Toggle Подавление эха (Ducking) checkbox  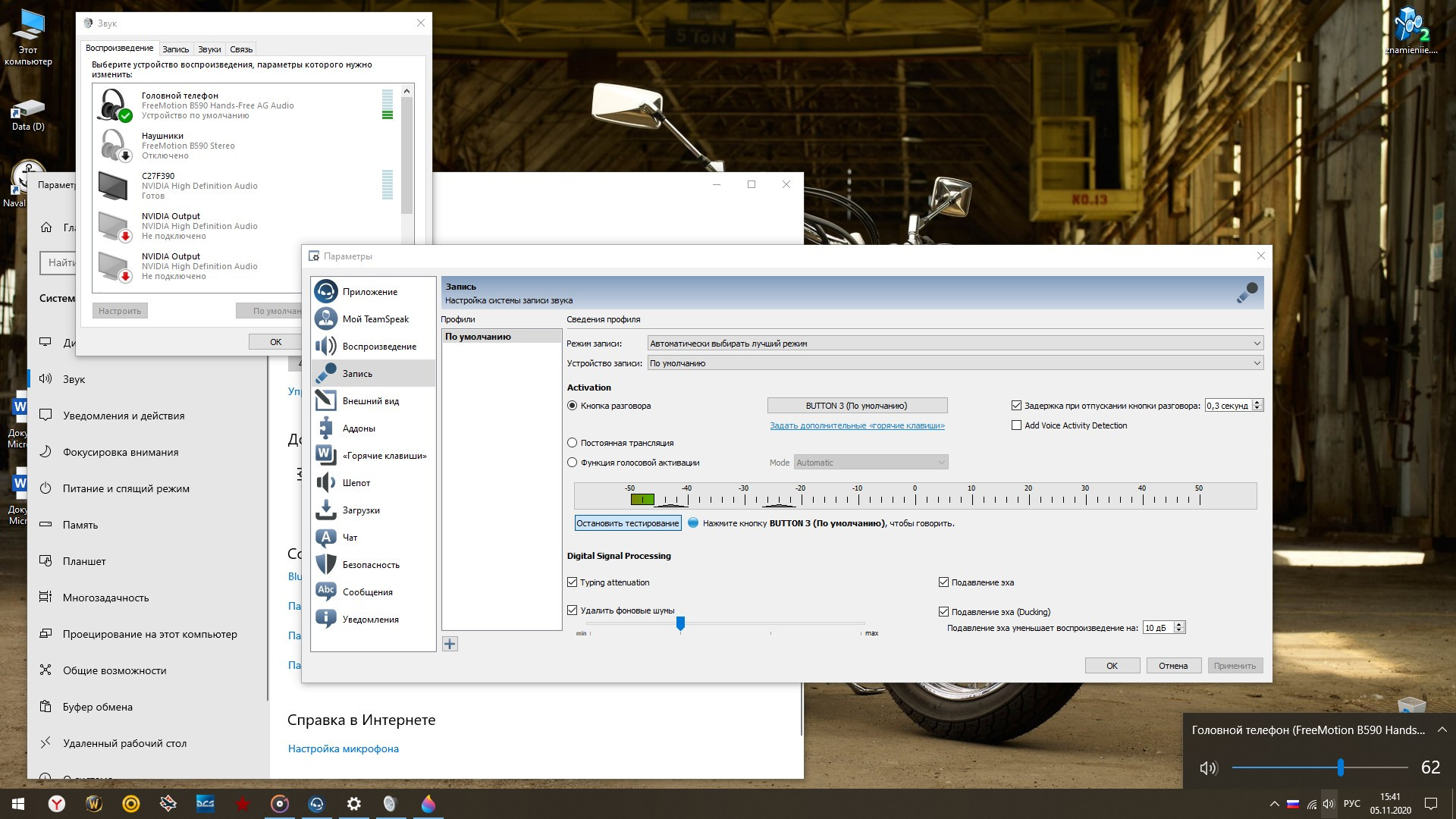click(943, 612)
